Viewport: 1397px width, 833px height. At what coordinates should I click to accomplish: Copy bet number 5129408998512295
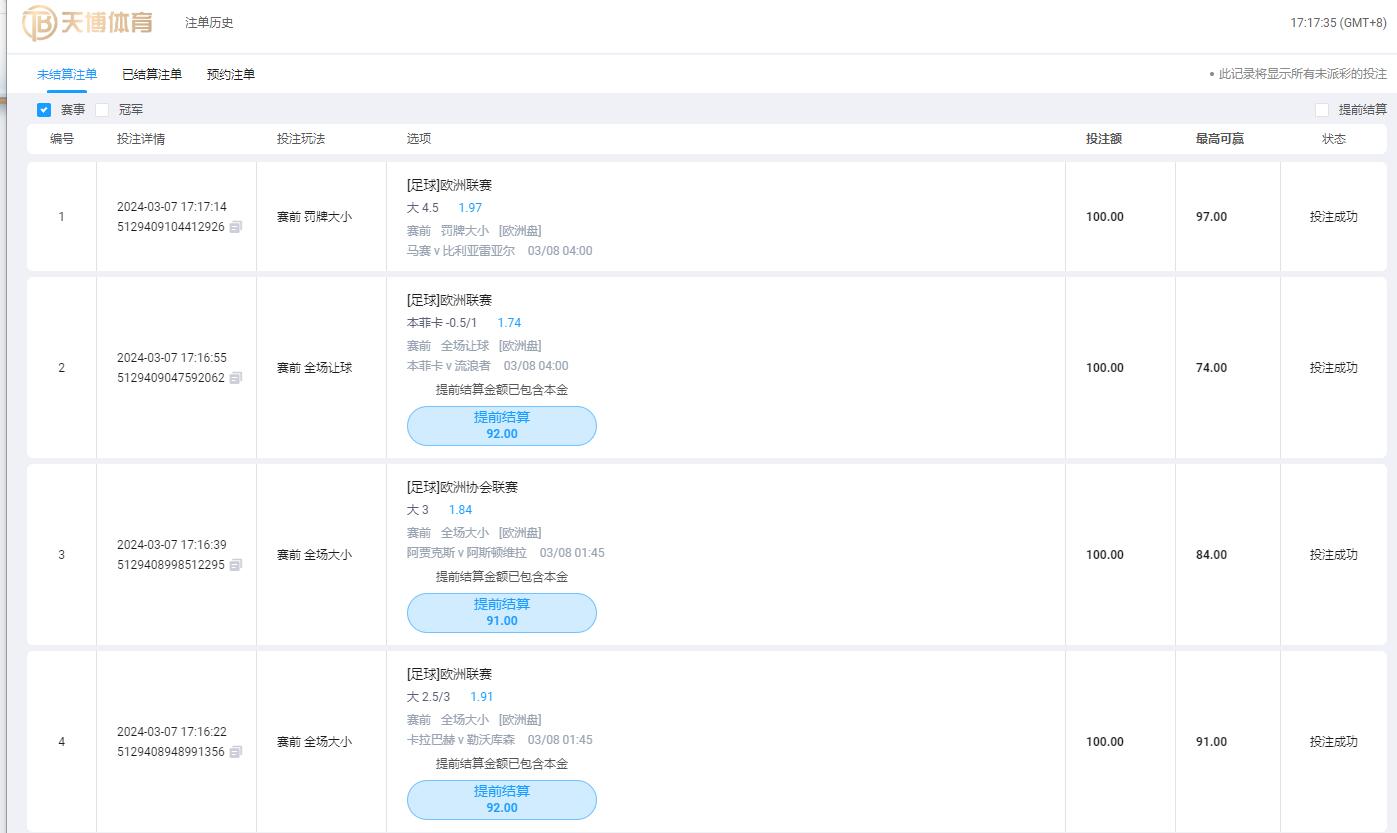point(236,565)
